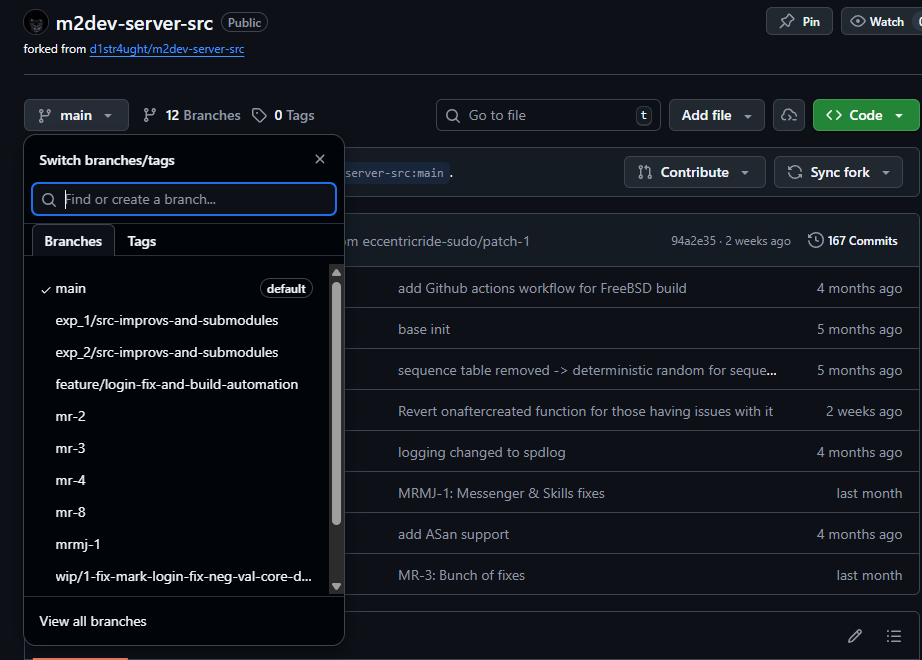This screenshot has height=660, width=922.
Task: Click the repository owner avatar icon
Action: [35, 23]
